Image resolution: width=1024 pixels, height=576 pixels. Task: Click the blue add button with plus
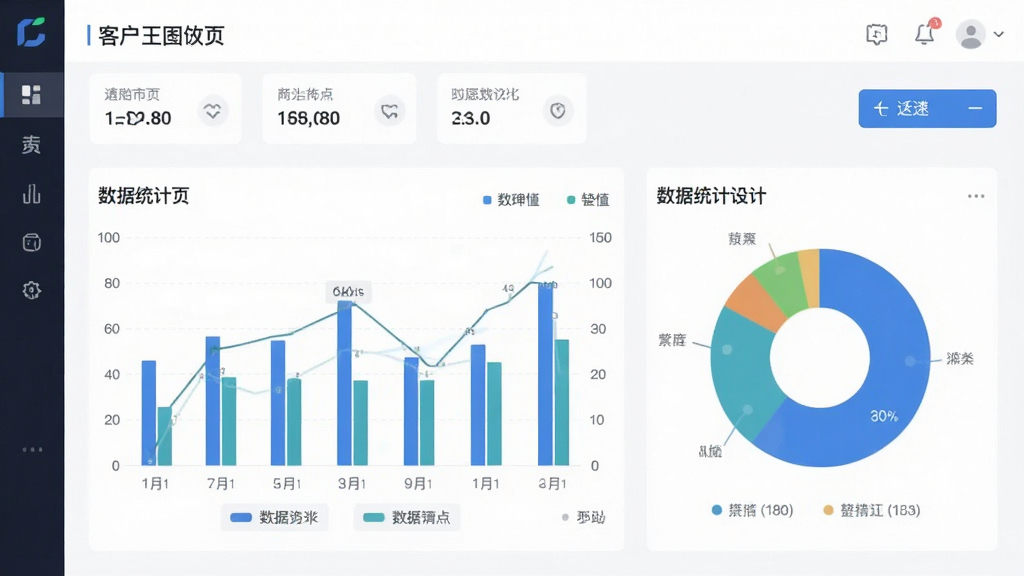pyautogui.click(x=927, y=108)
